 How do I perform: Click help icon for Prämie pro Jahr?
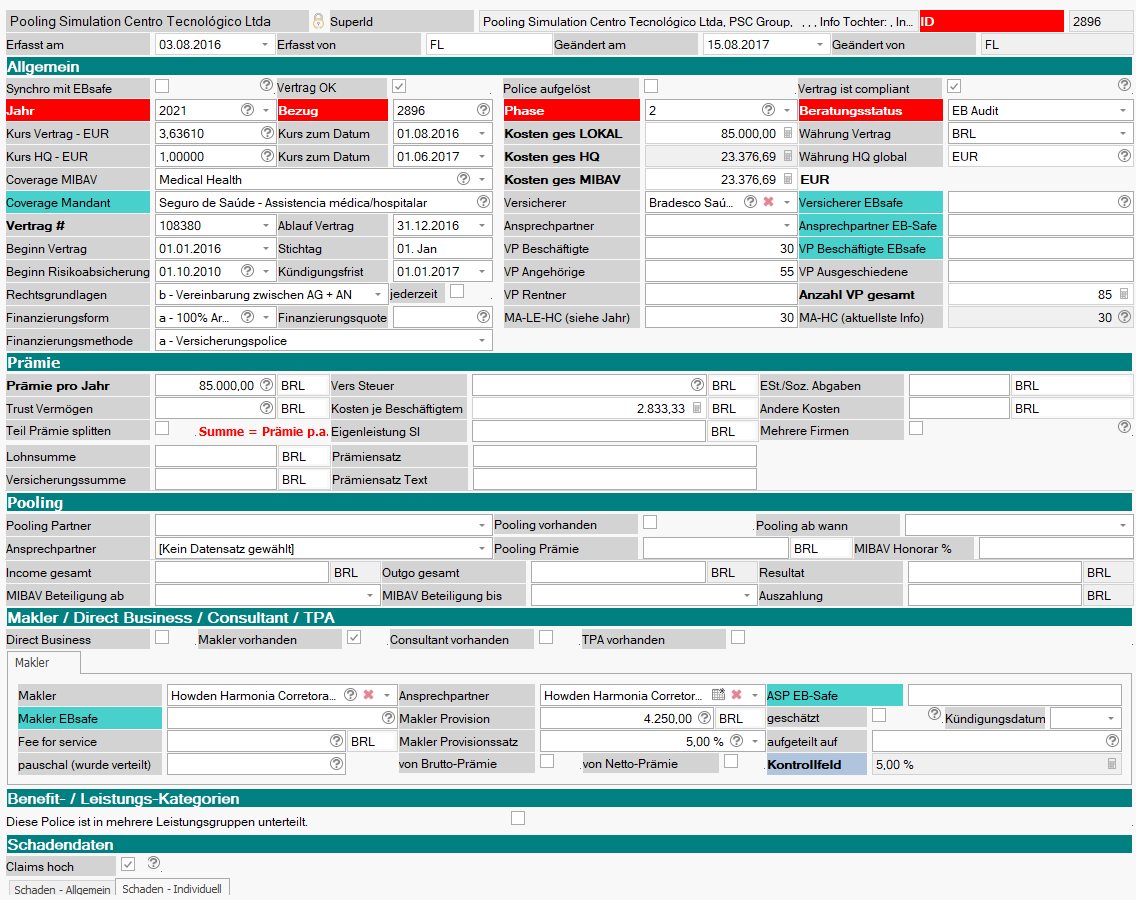tap(267, 385)
